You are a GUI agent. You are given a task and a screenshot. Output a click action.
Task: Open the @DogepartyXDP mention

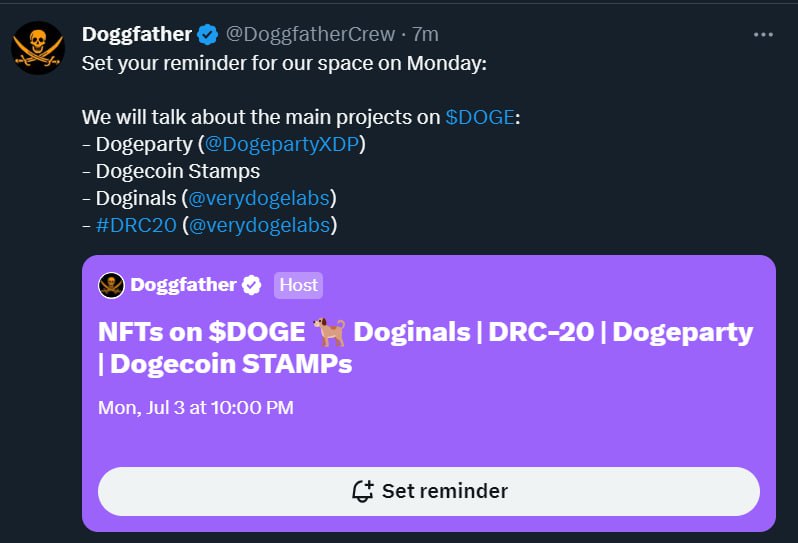tap(282, 144)
